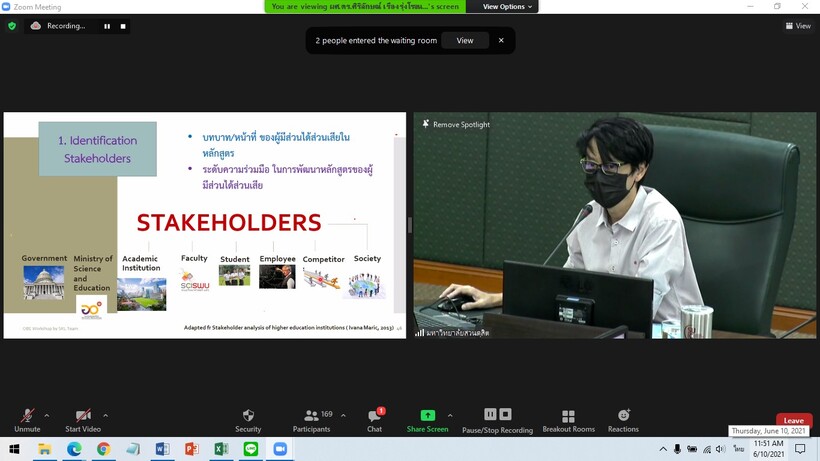820x461 pixels.
Task: Switch to Zoom in taskbar
Action: point(280,449)
